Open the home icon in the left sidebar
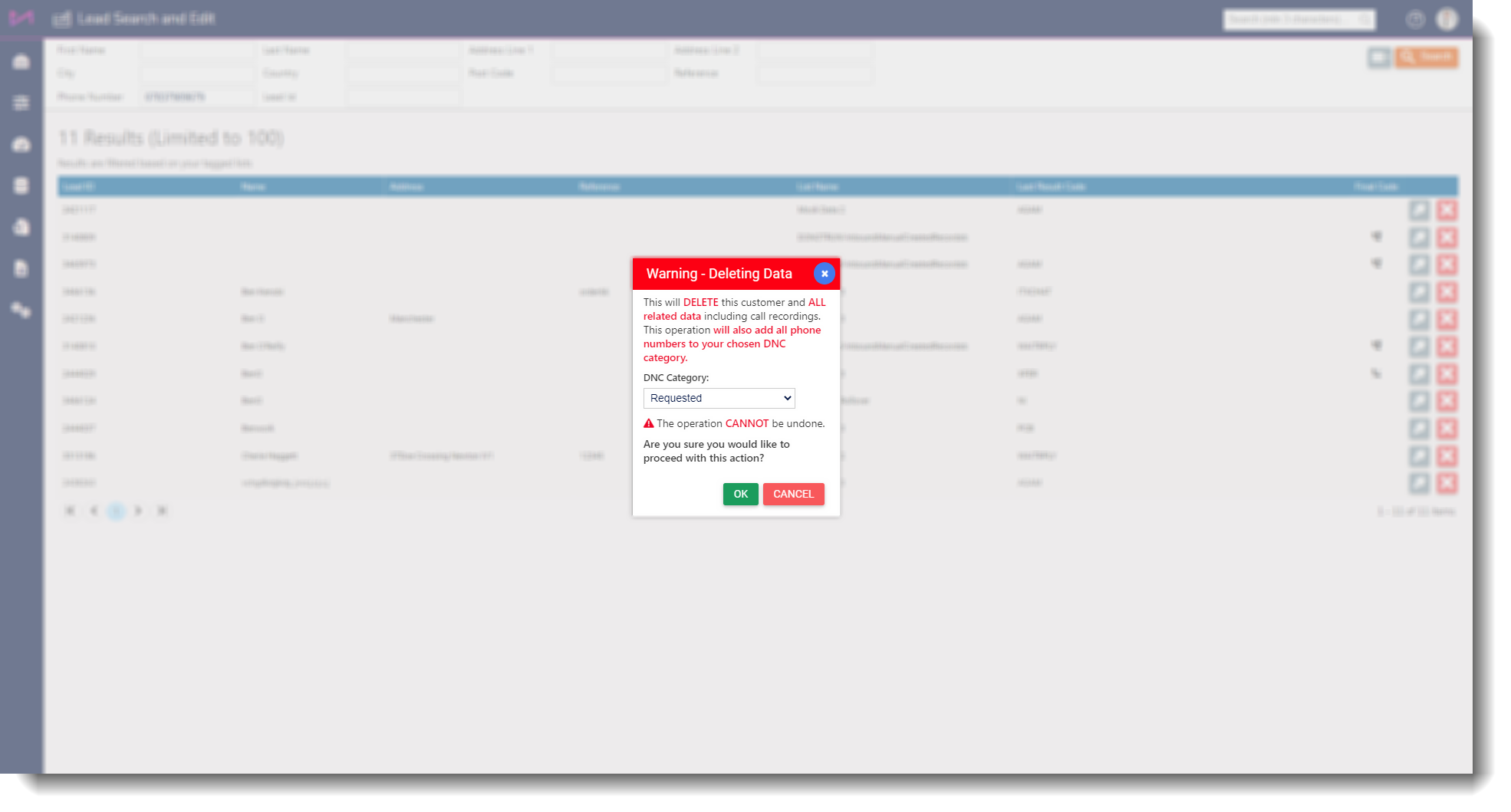1511x812 pixels. coord(21,61)
